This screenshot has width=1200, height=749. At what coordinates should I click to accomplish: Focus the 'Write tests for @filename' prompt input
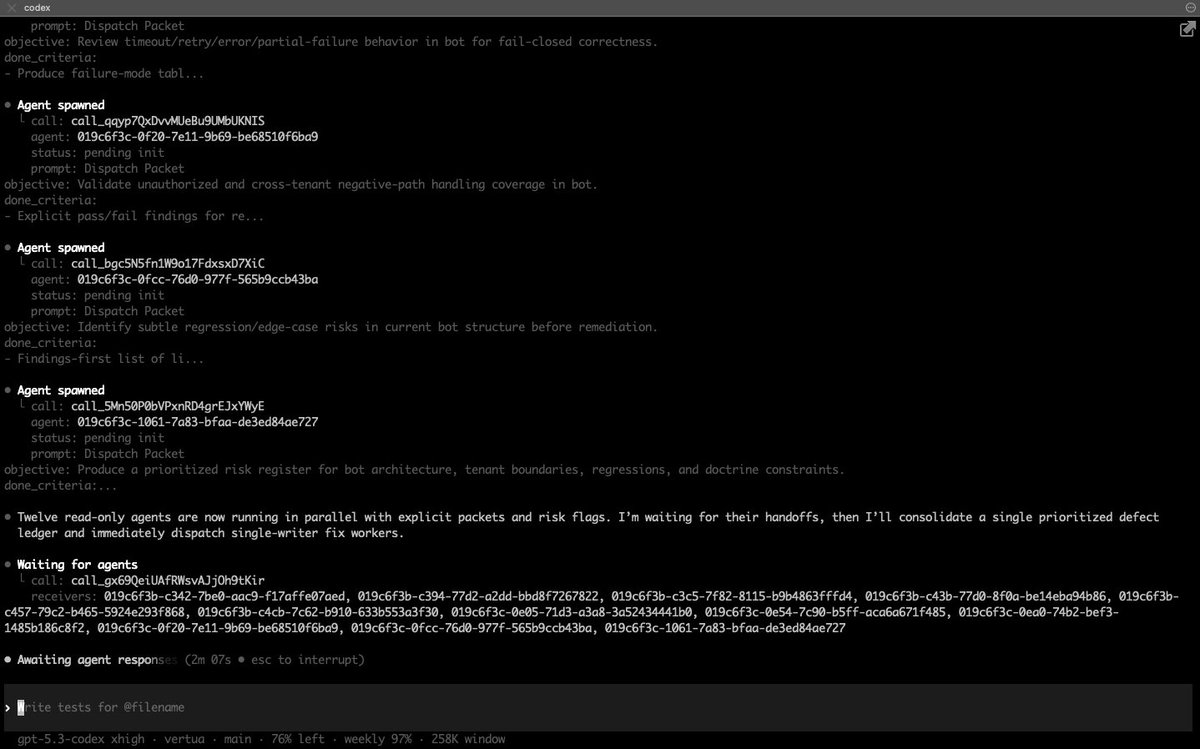[600, 708]
